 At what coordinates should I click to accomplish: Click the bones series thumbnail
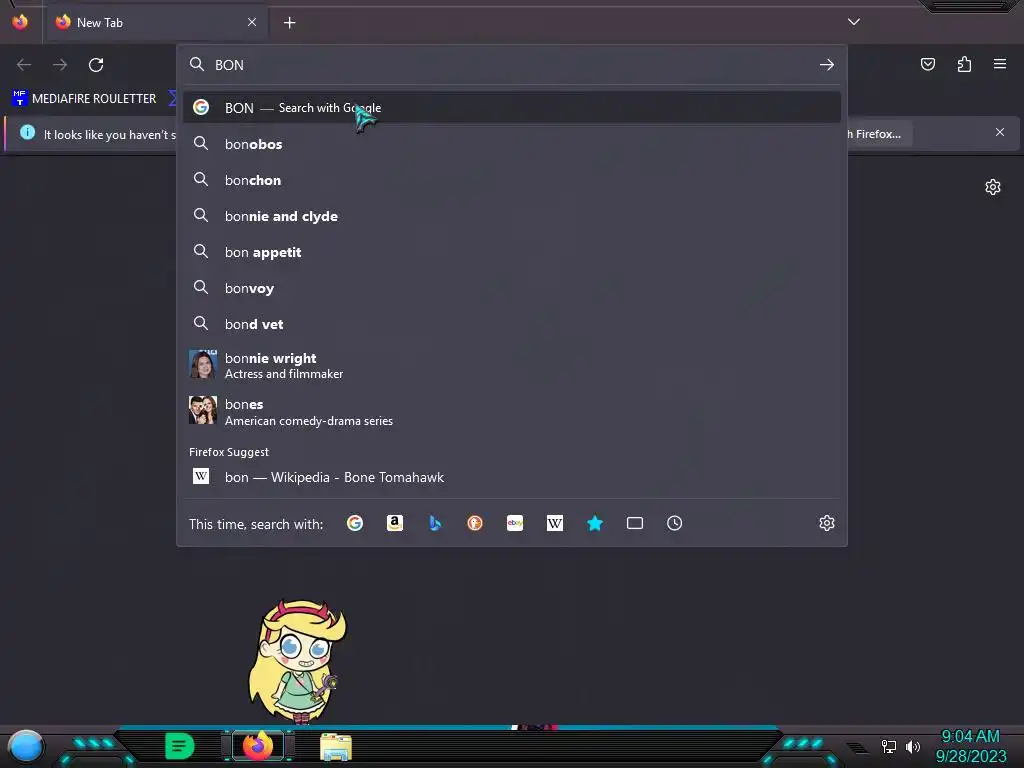pos(202,410)
